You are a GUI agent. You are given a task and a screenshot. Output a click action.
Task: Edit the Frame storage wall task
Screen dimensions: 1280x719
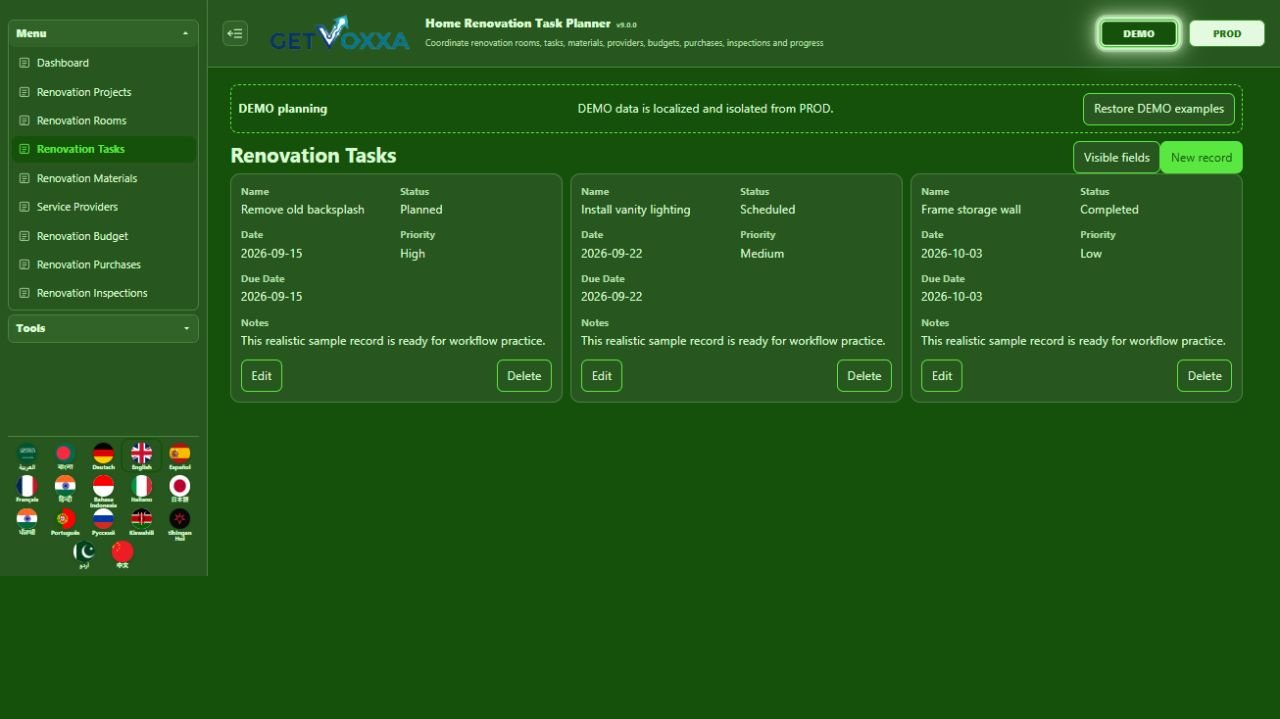942,376
